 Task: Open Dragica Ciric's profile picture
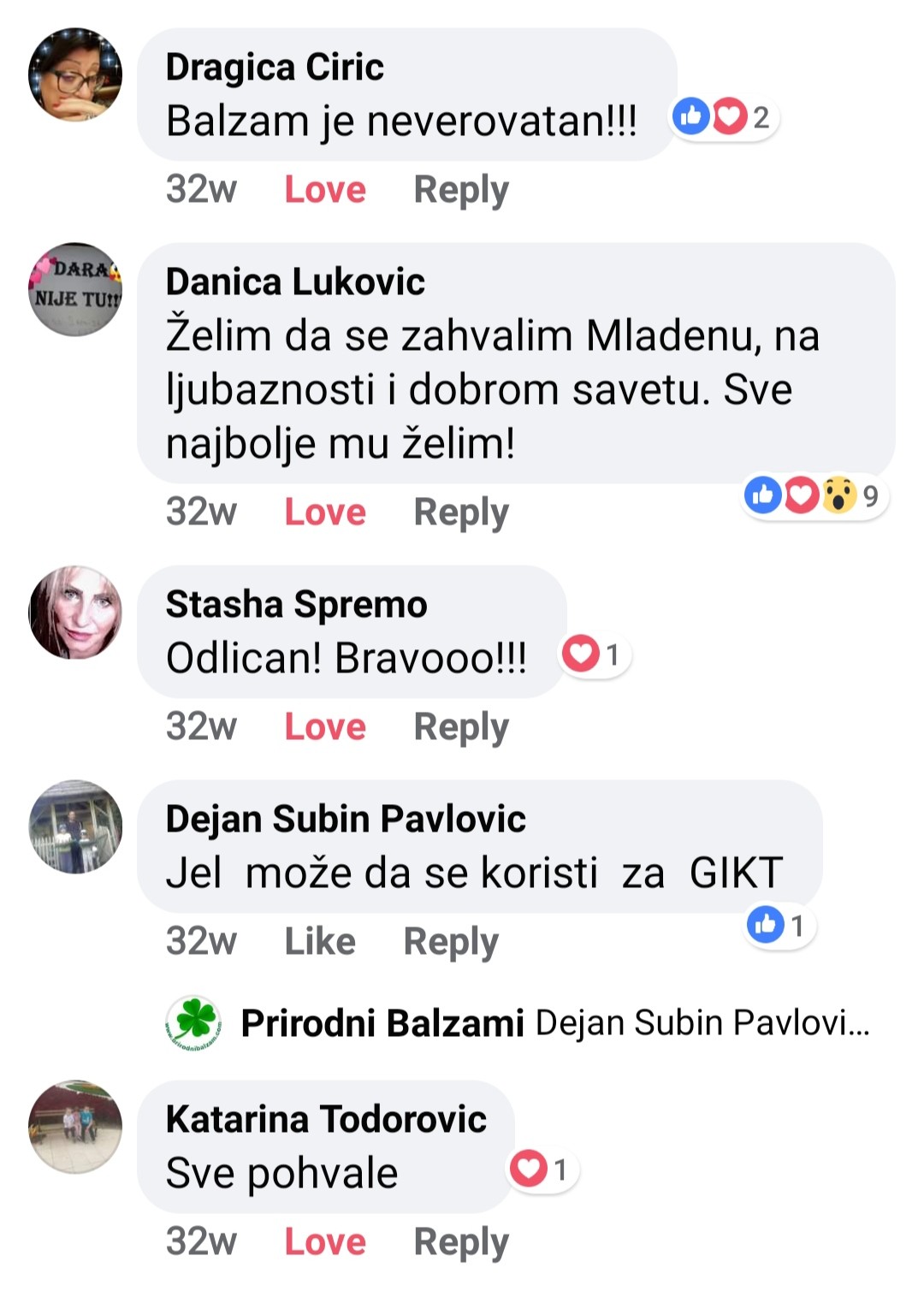tap(75, 74)
